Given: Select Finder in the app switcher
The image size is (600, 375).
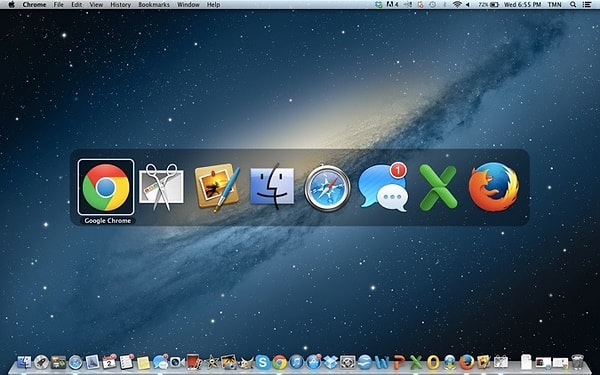Looking at the screenshot, I should (x=272, y=187).
